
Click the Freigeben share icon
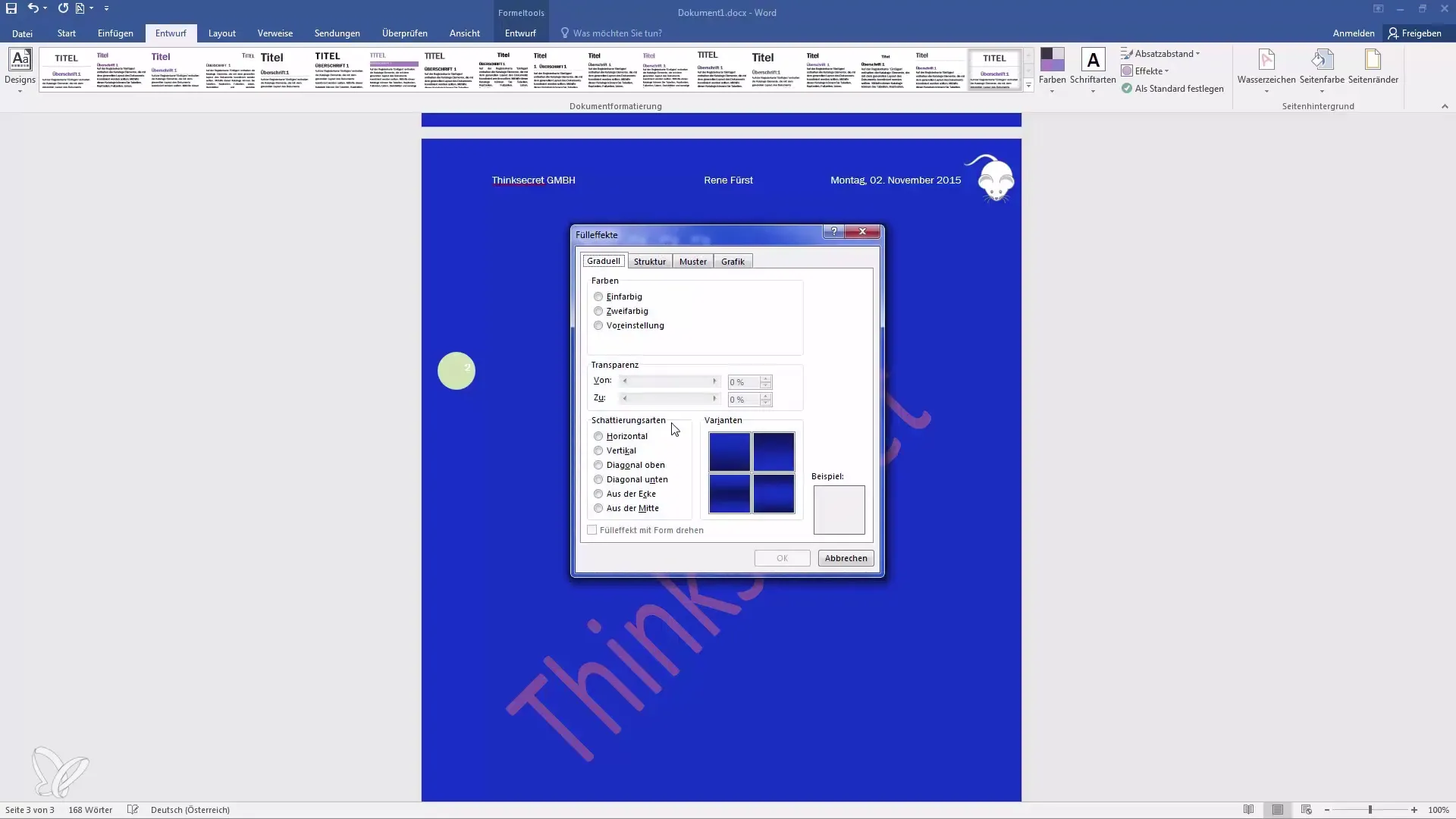[x=1393, y=33]
